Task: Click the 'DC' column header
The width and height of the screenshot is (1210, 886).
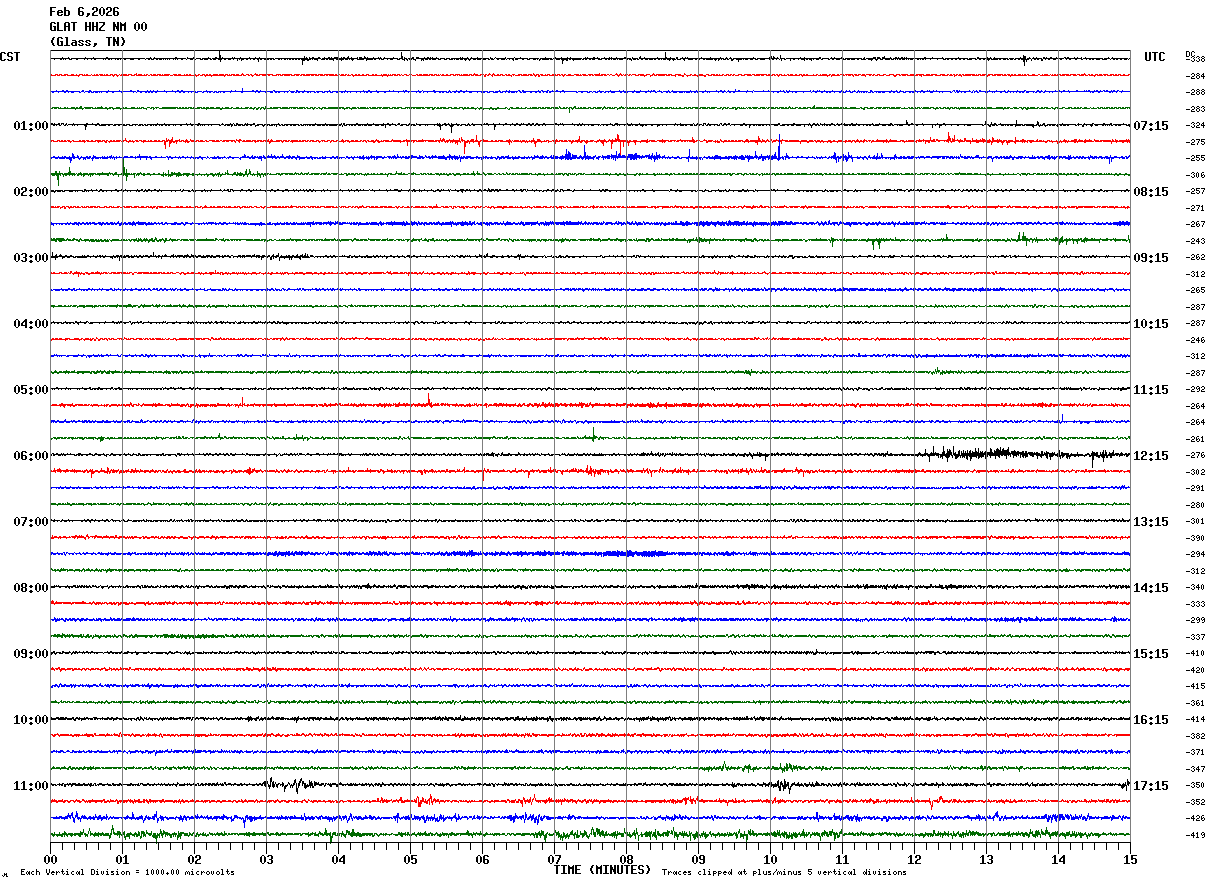Action: [x=1190, y=54]
